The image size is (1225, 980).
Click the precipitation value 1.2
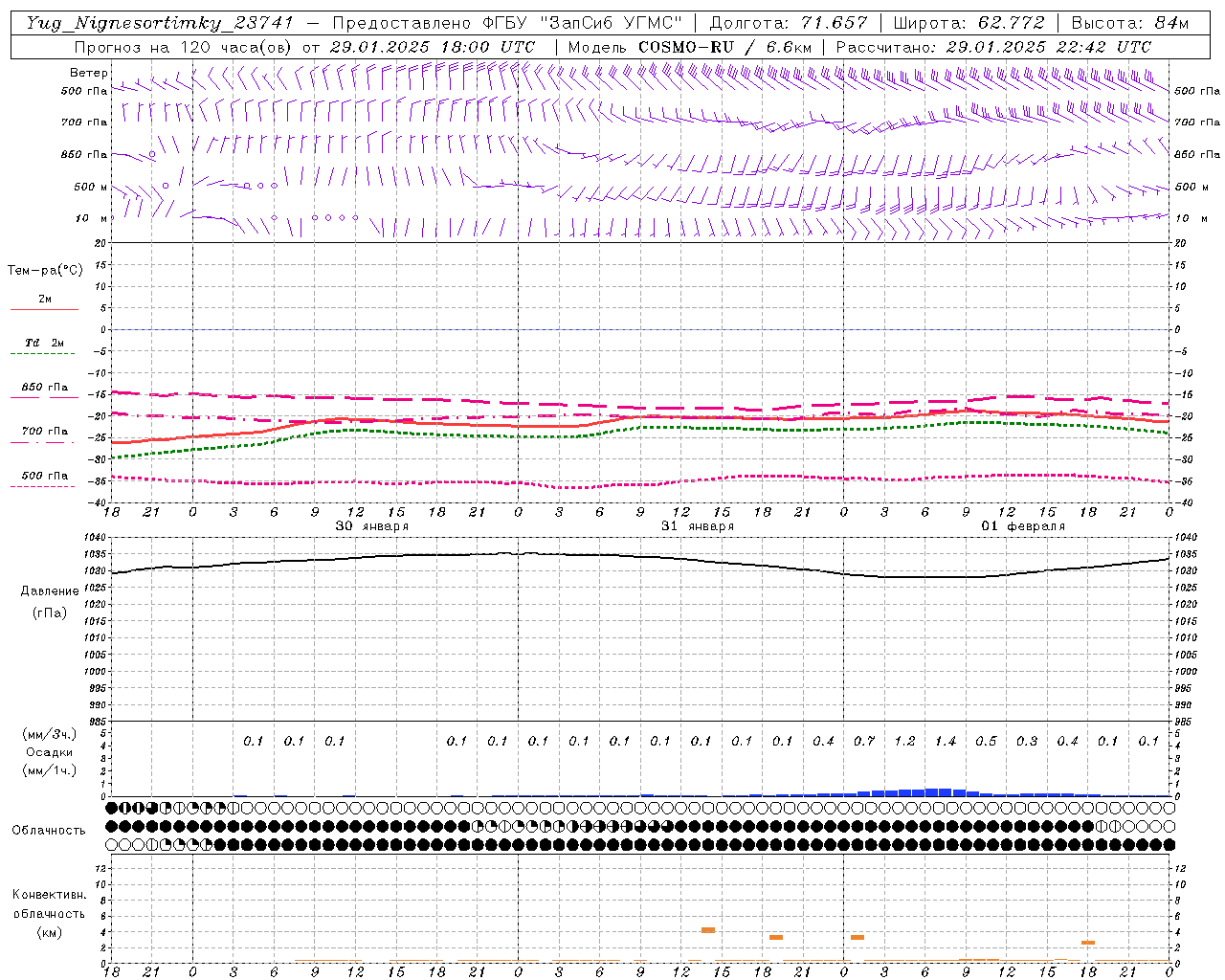[904, 741]
